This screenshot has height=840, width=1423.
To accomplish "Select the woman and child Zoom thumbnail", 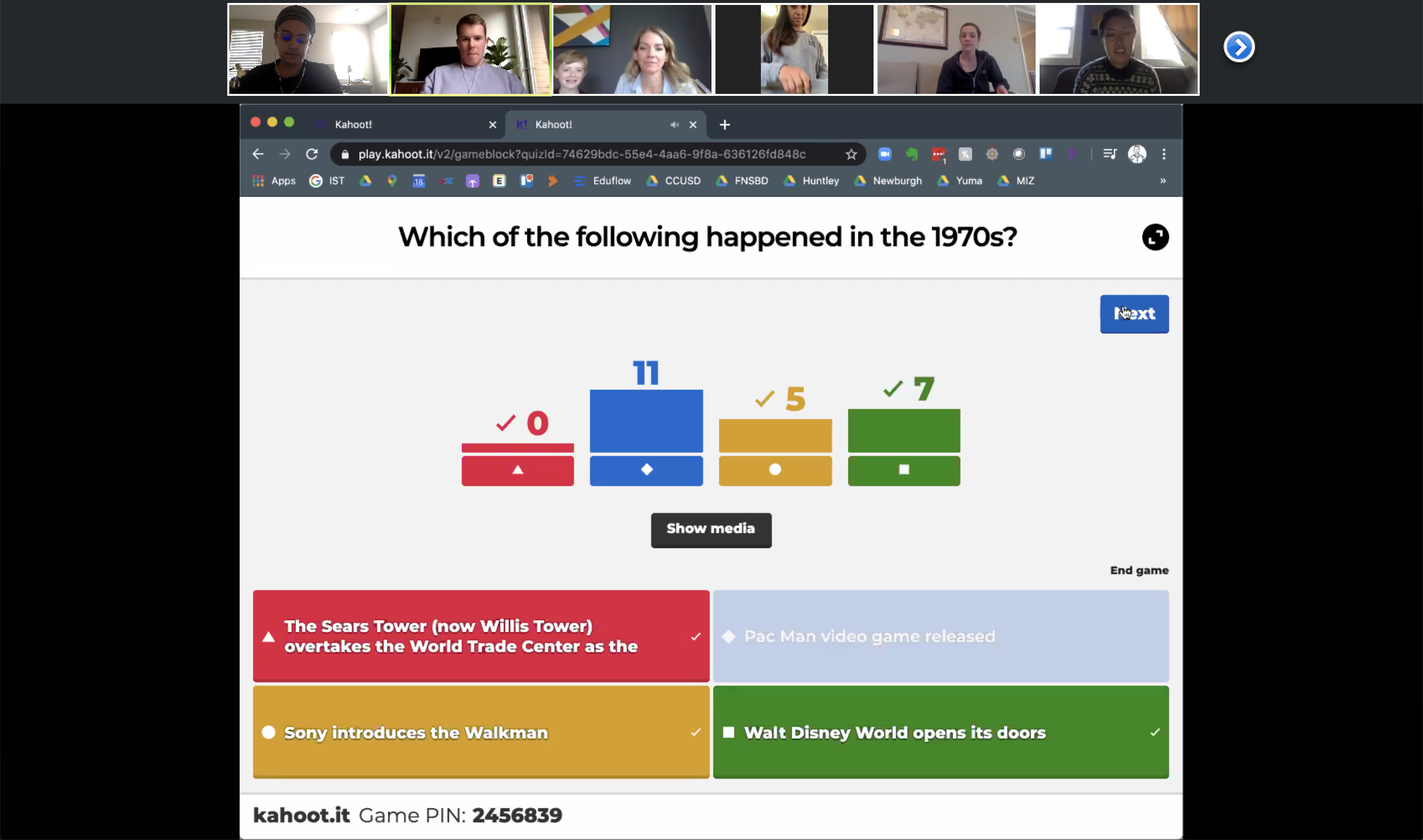I will click(632, 49).
